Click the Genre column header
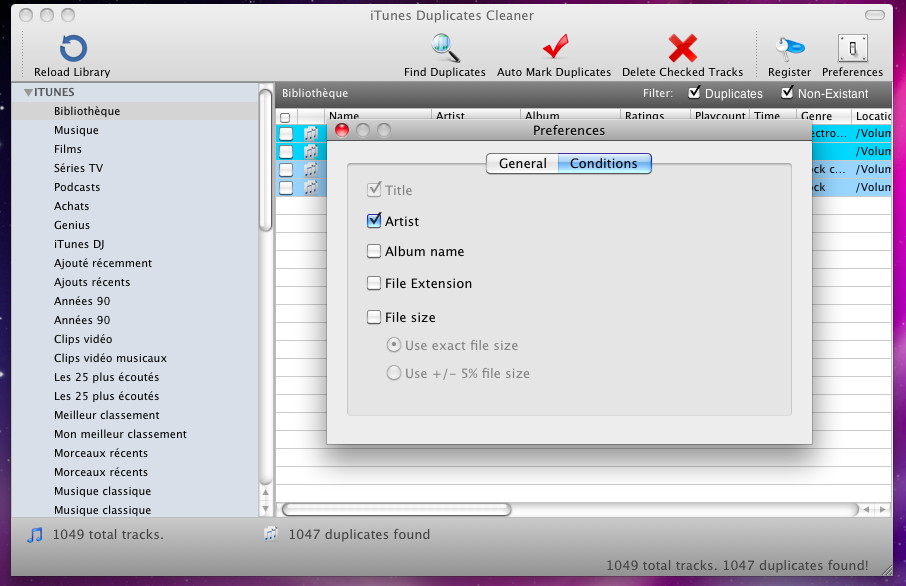The width and height of the screenshot is (906, 586). pyautogui.click(x=823, y=116)
